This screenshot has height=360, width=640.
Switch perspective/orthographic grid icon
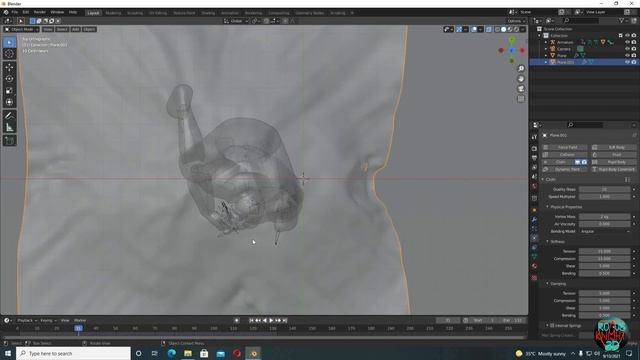[x=521, y=99]
